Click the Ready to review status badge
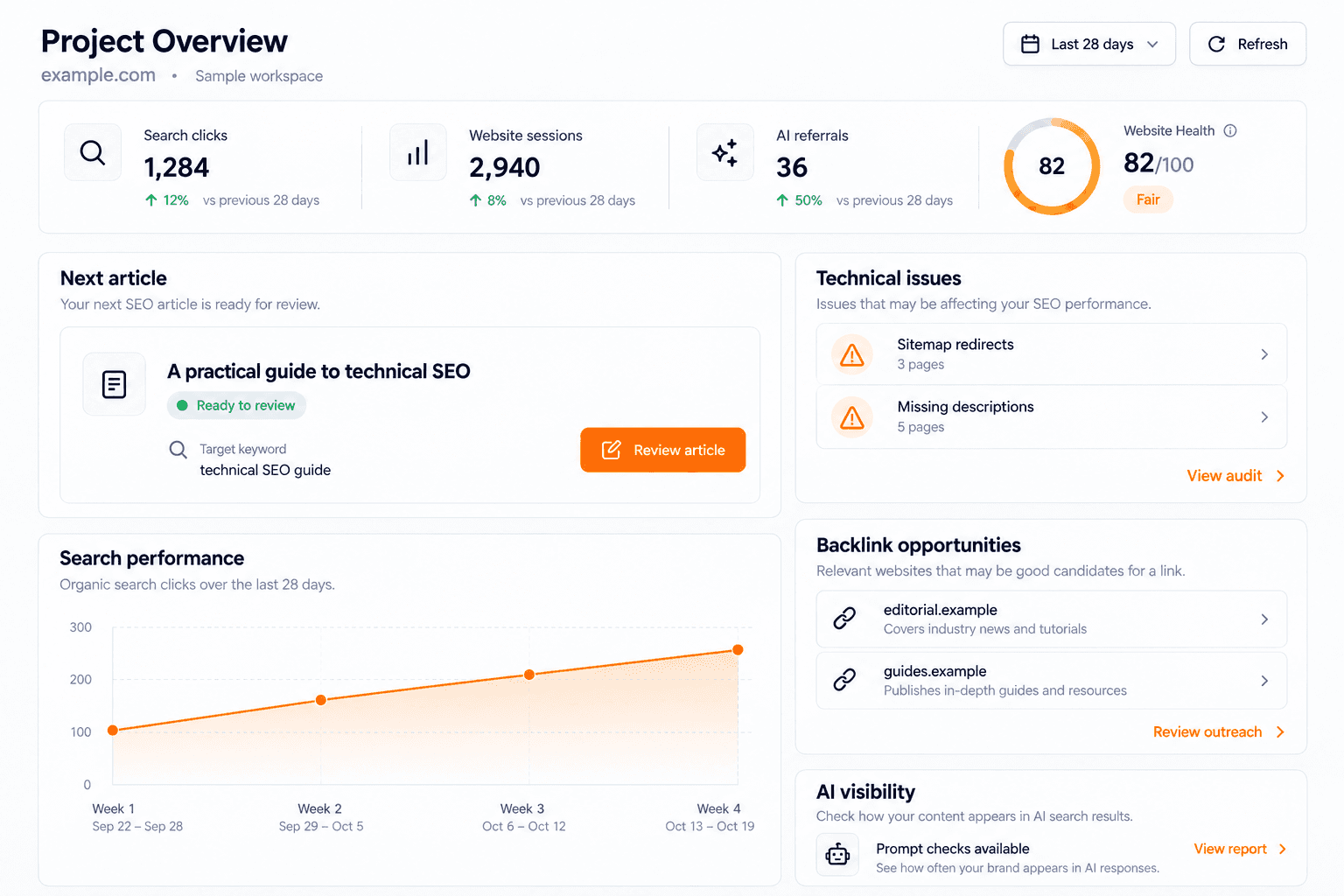The height and width of the screenshot is (896, 1344). [x=236, y=405]
